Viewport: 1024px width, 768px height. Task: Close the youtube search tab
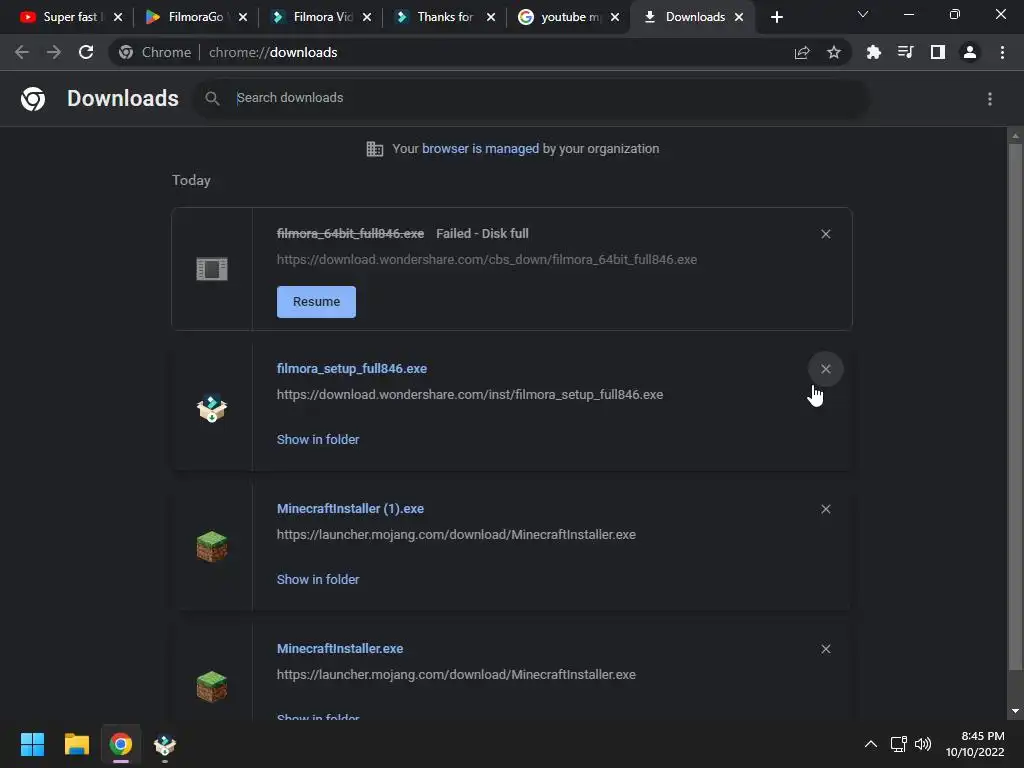(615, 17)
